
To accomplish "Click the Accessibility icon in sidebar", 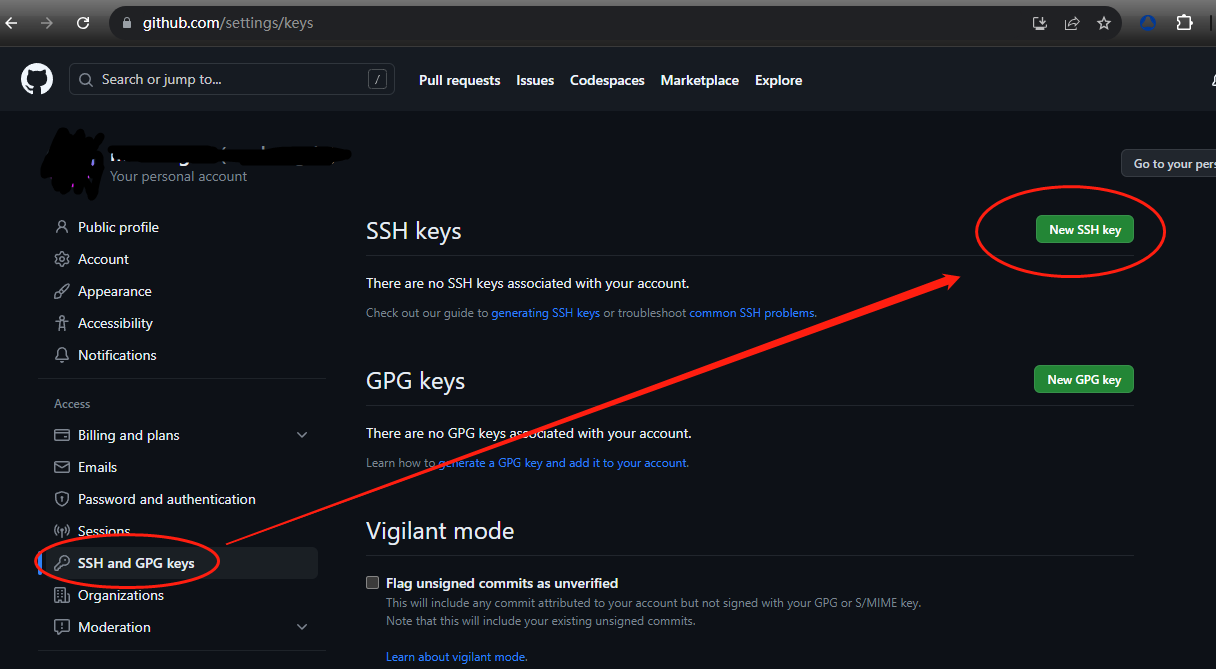I will pos(62,323).
